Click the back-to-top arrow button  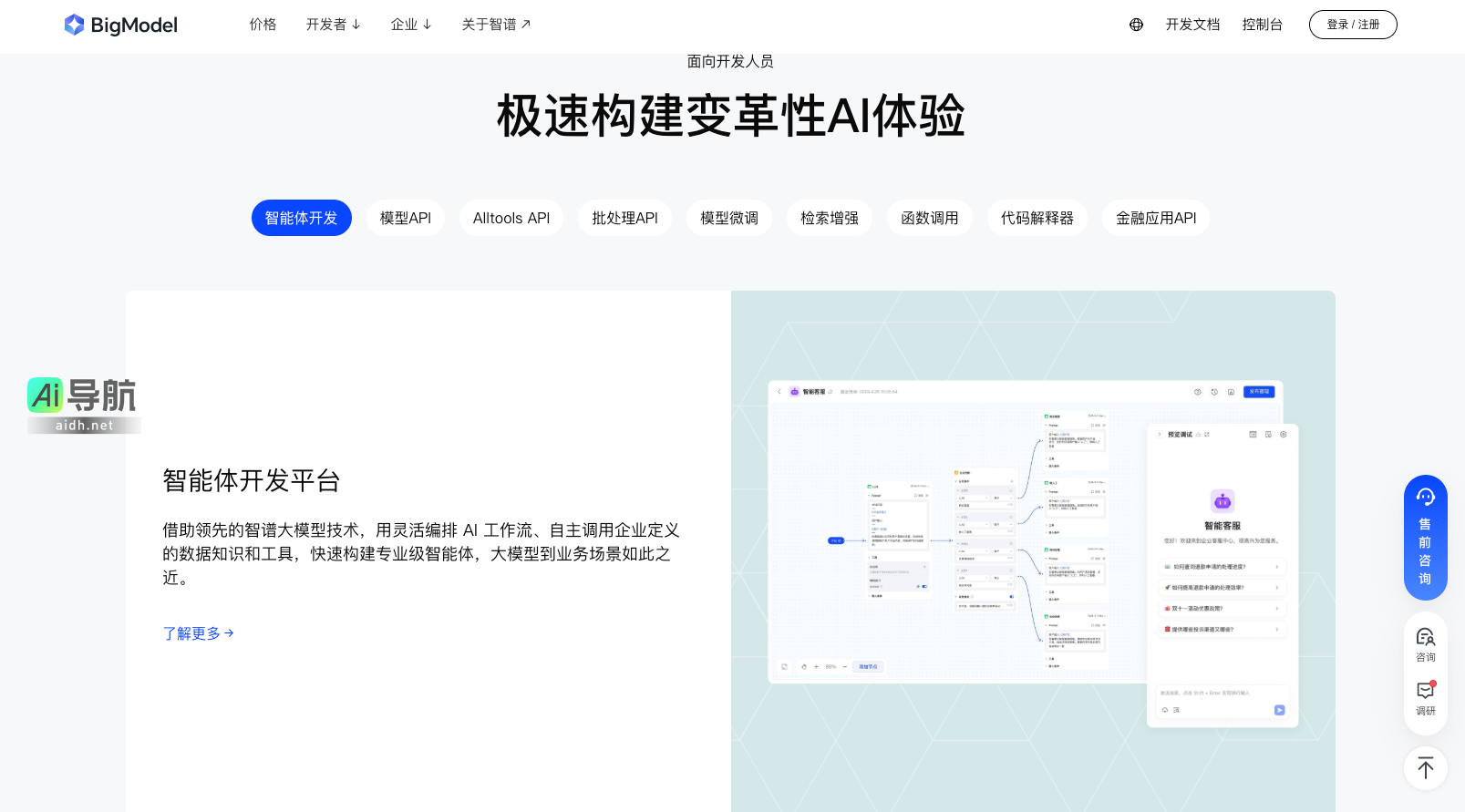click(x=1425, y=767)
